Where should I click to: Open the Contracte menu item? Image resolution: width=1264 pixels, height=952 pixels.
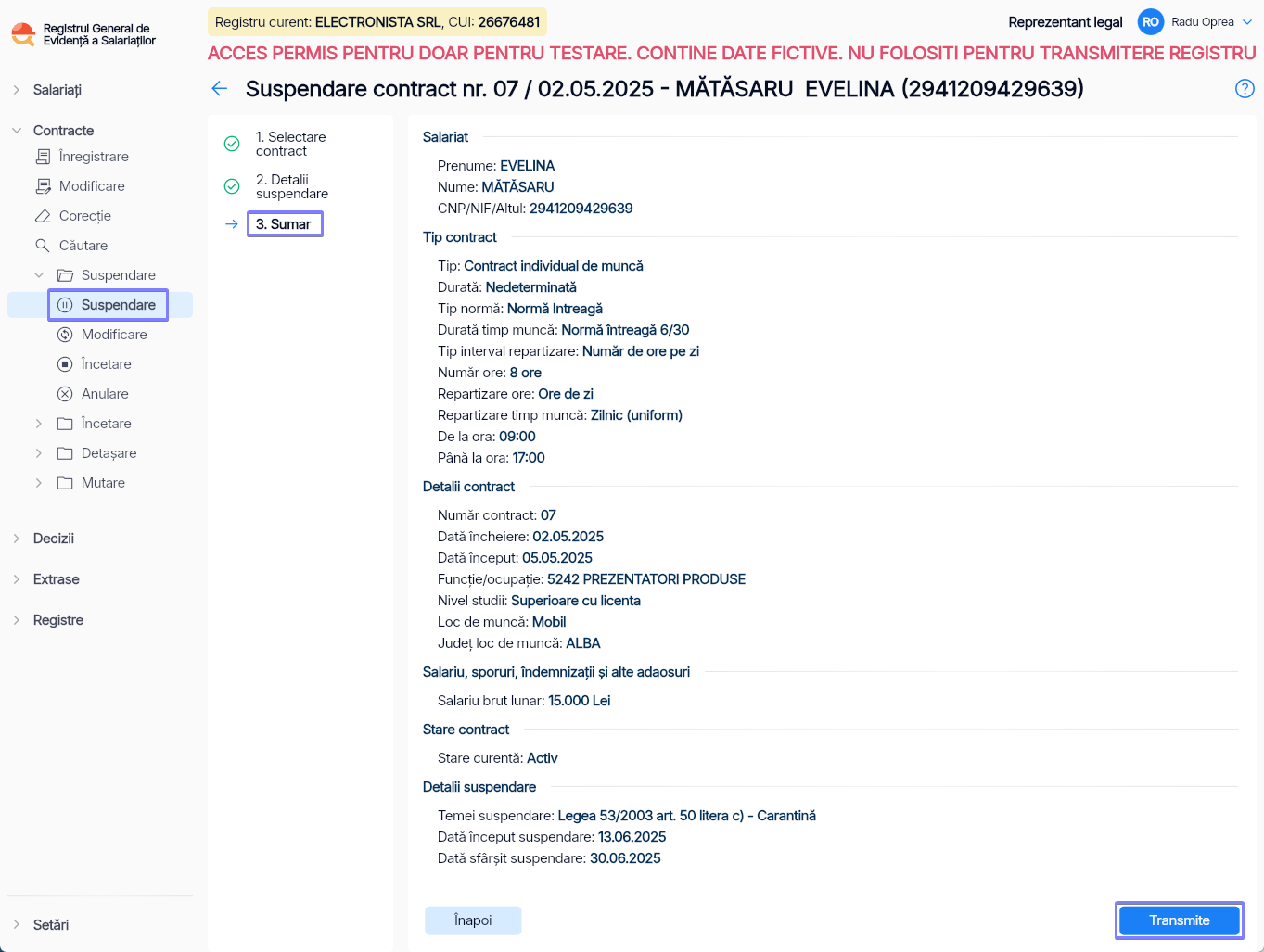coord(63,131)
